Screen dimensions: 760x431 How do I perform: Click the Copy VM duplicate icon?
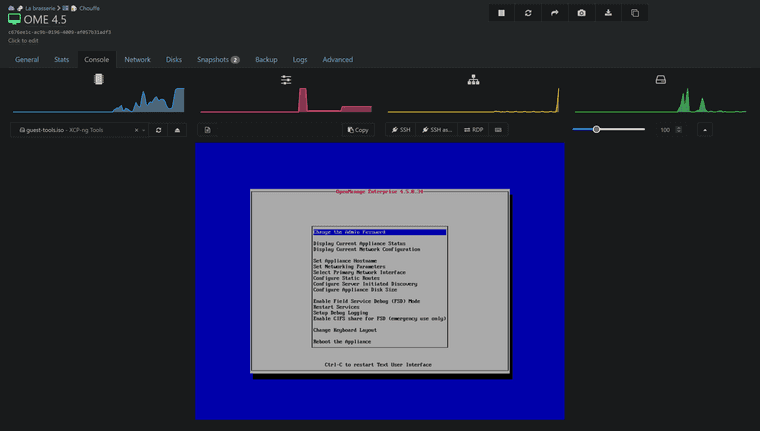pyautogui.click(x=635, y=13)
